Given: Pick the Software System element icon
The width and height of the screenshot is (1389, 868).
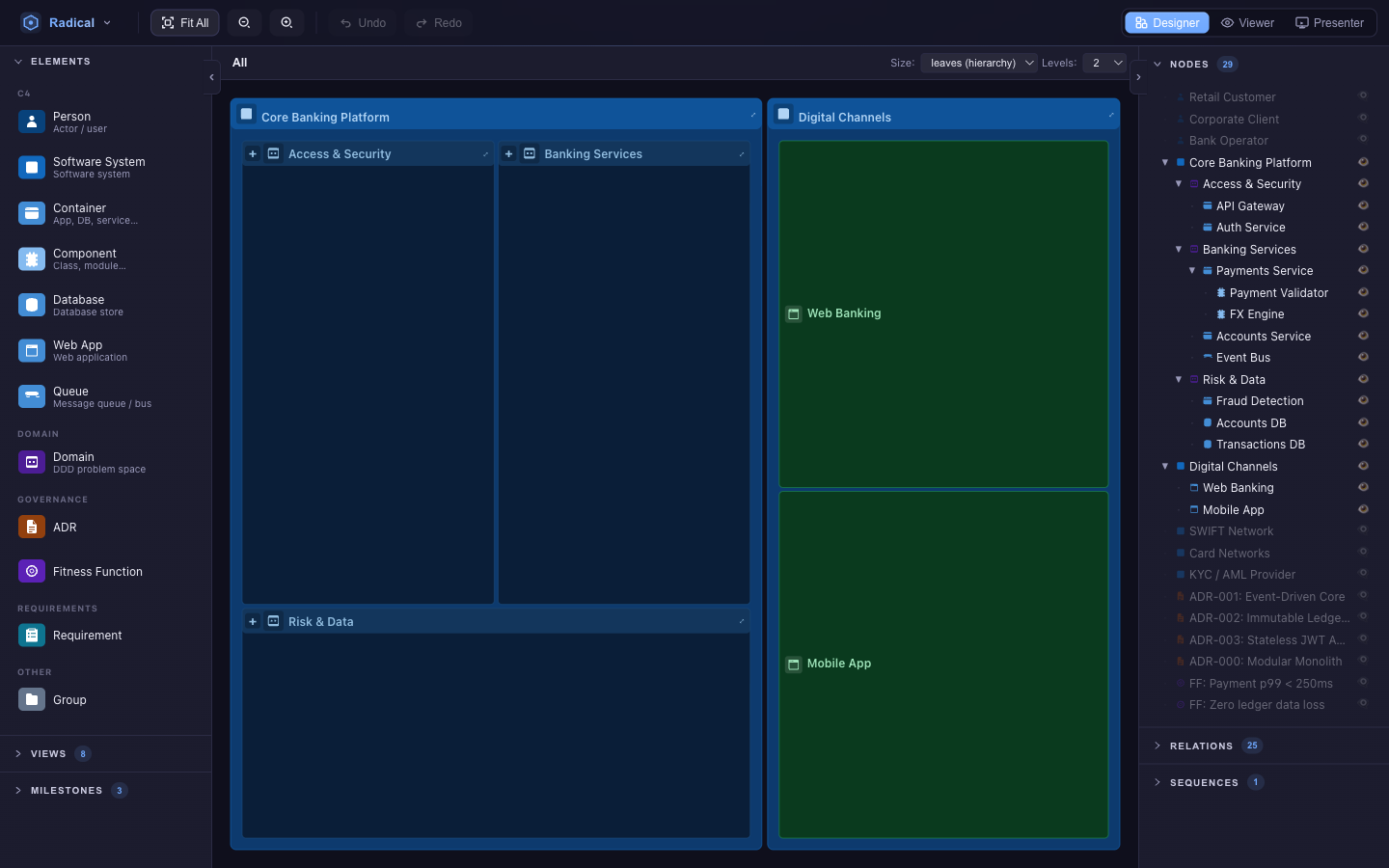Looking at the screenshot, I should click(x=32, y=168).
